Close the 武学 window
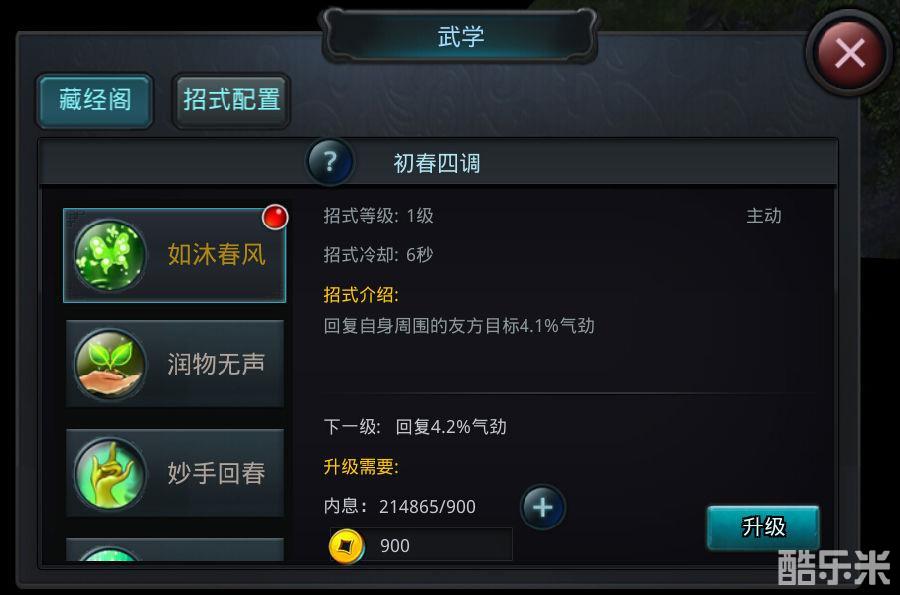The image size is (900, 595). tap(849, 53)
